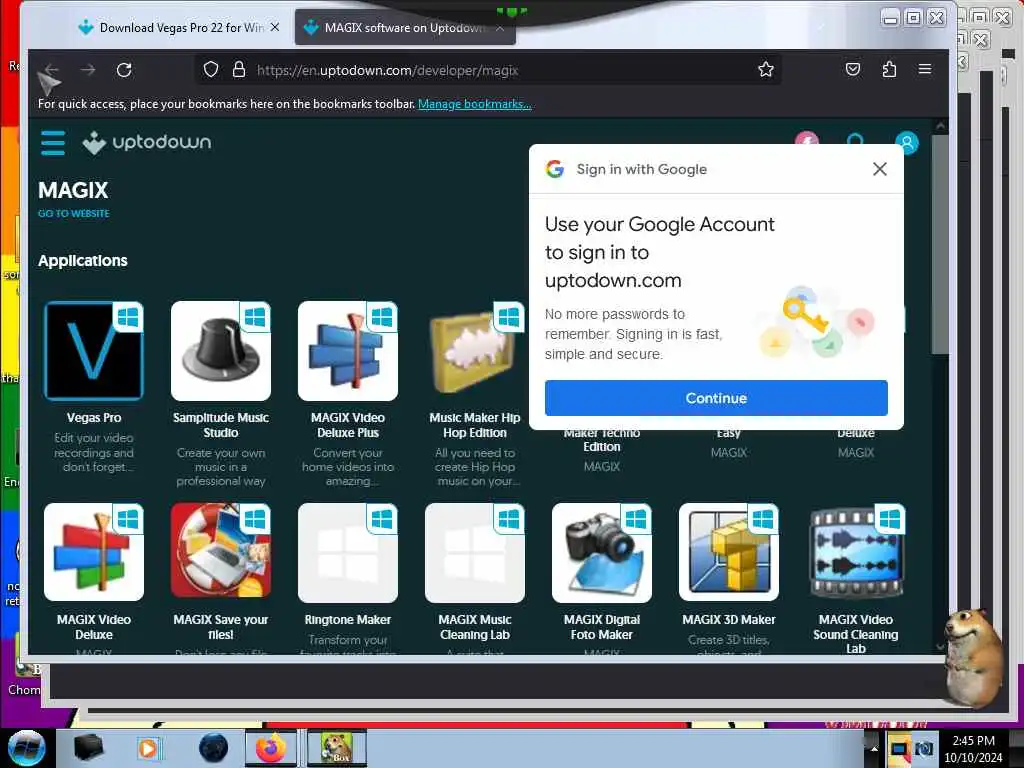Open the Firefox extensions menu
Viewport: 1024px width, 768px height.
[889, 69]
